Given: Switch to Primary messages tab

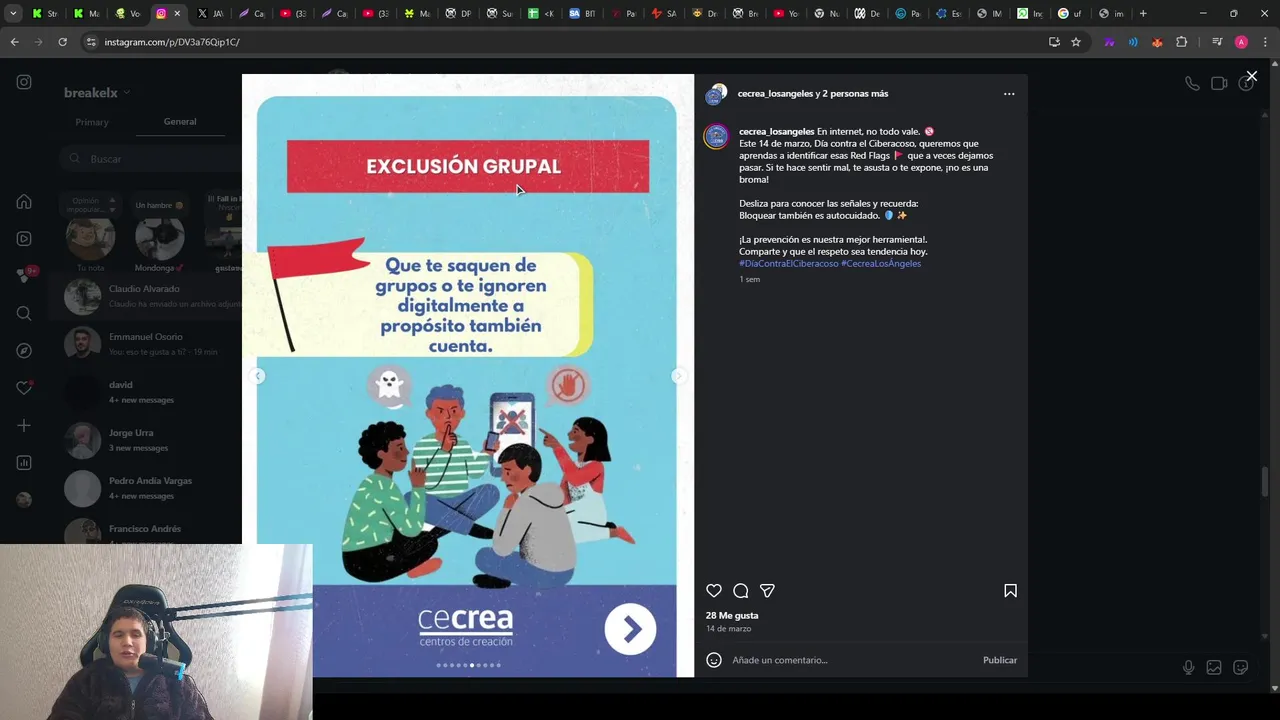Looking at the screenshot, I should click(x=92, y=122).
